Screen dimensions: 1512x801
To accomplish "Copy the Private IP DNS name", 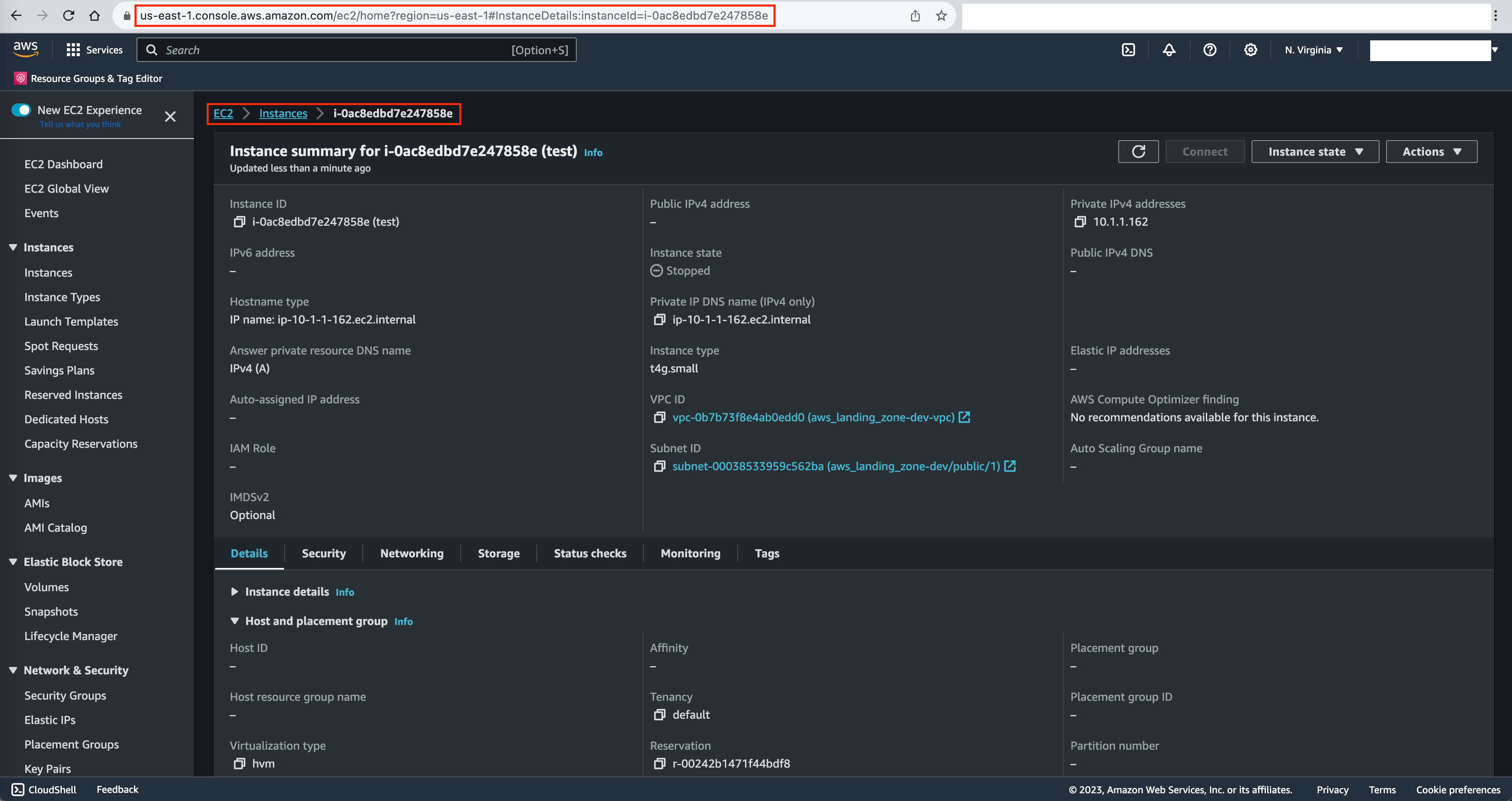I will [659, 320].
